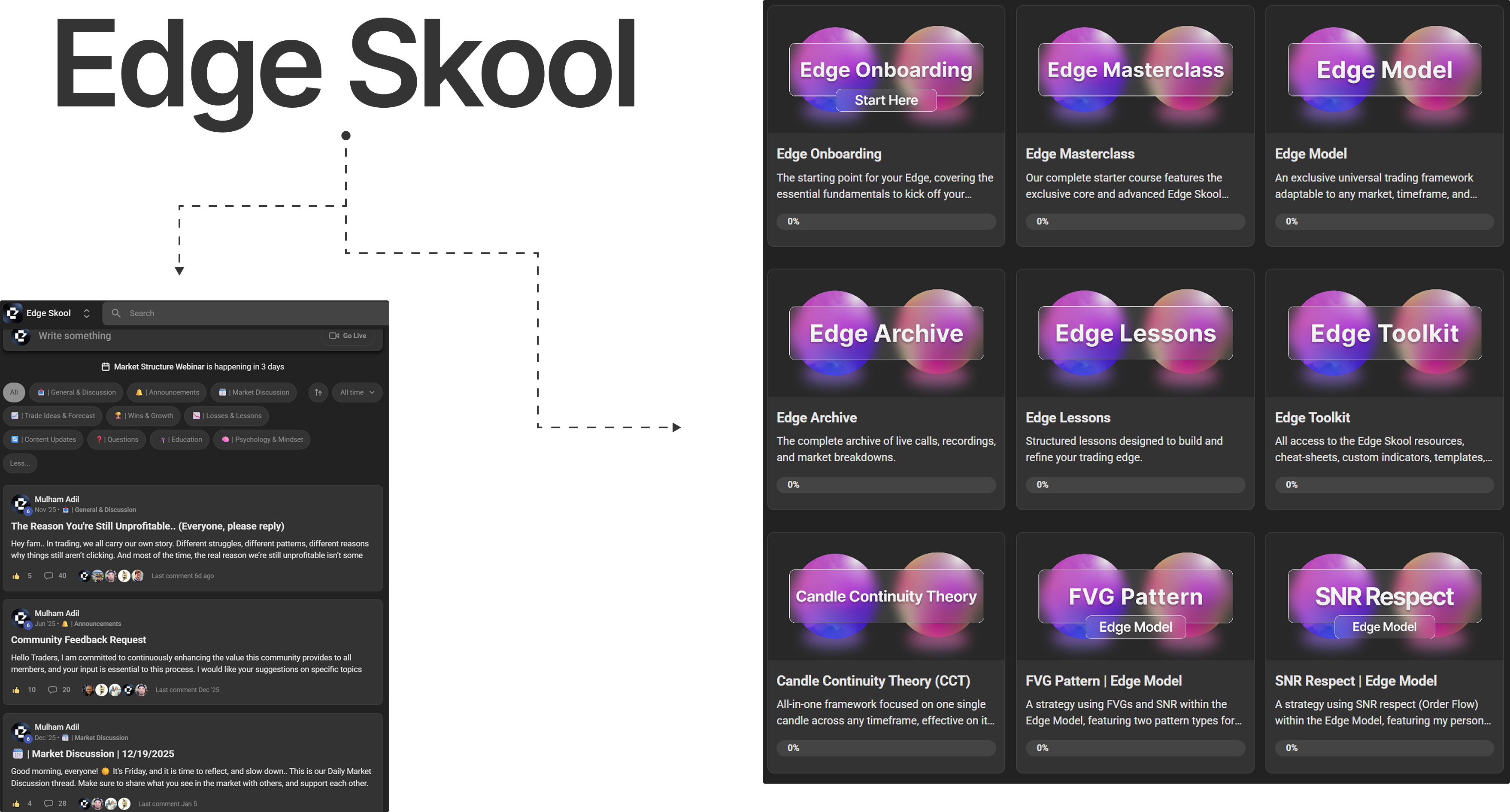Click the search magnifier icon
Screen dimensions: 1510x812
click(116, 313)
